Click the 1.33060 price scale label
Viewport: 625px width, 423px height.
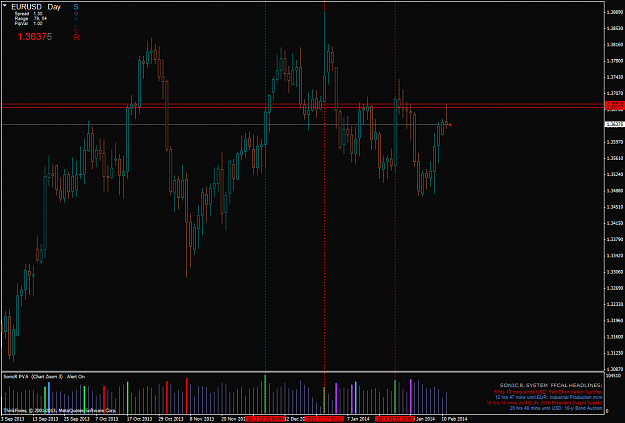coord(615,272)
